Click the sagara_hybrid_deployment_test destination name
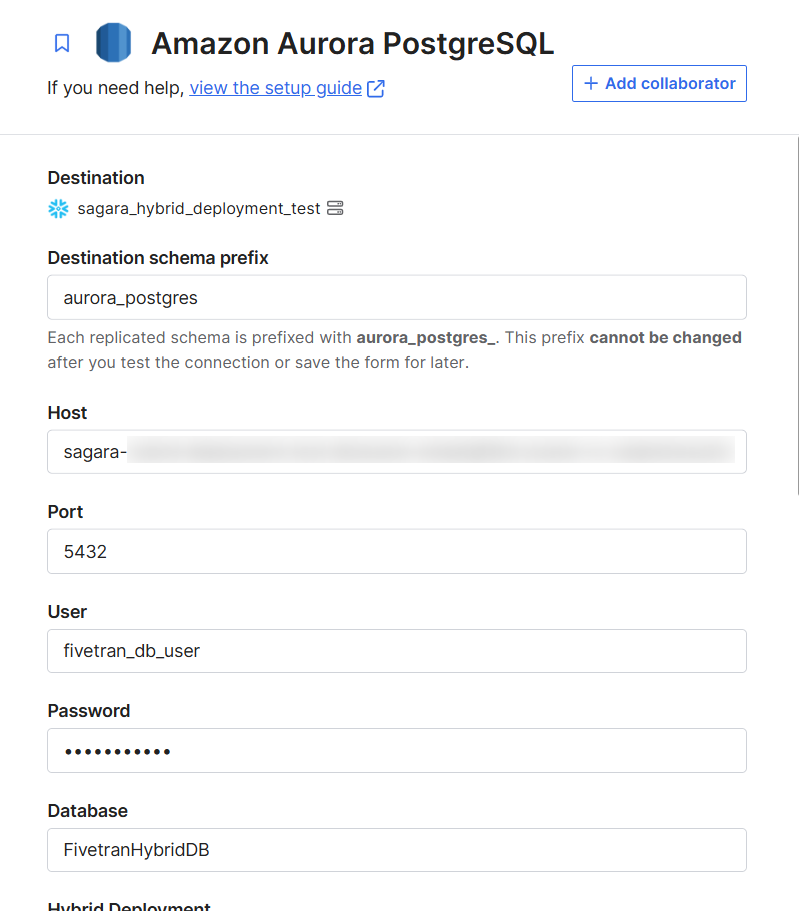Viewport: 799px width, 911px height. click(199, 209)
